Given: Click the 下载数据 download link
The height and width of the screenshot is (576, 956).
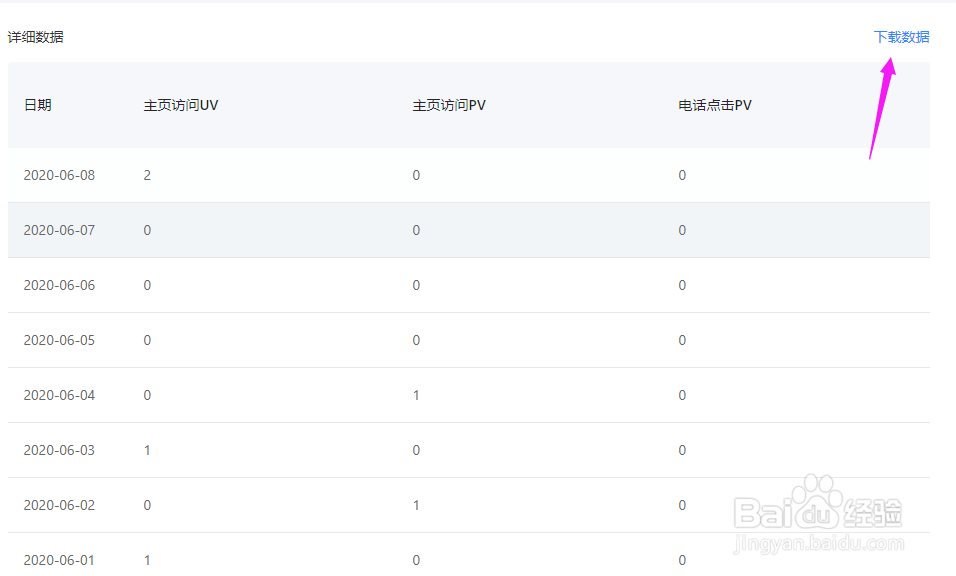Looking at the screenshot, I should [x=901, y=37].
